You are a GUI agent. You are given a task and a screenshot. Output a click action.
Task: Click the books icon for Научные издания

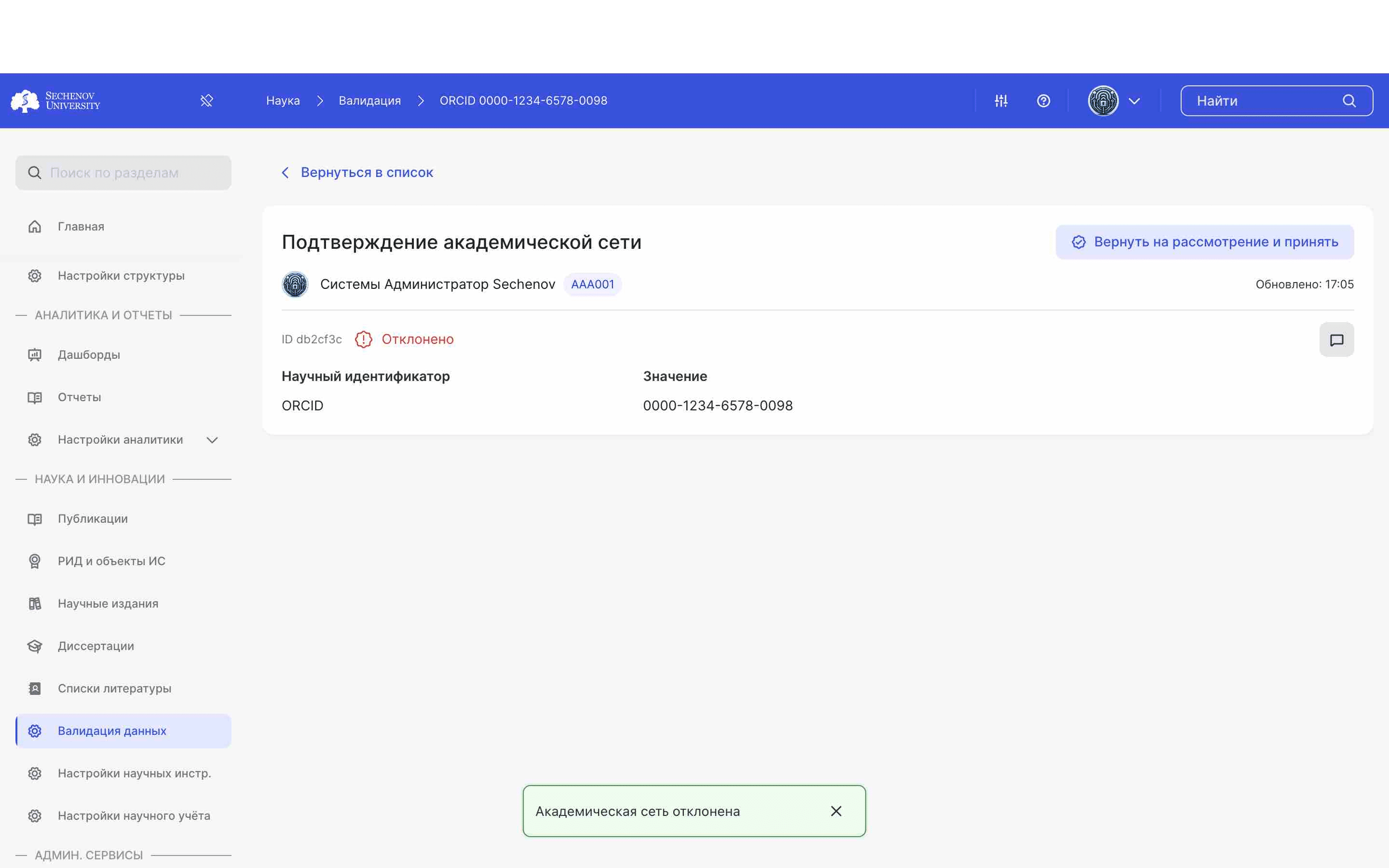pyautogui.click(x=34, y=604)
